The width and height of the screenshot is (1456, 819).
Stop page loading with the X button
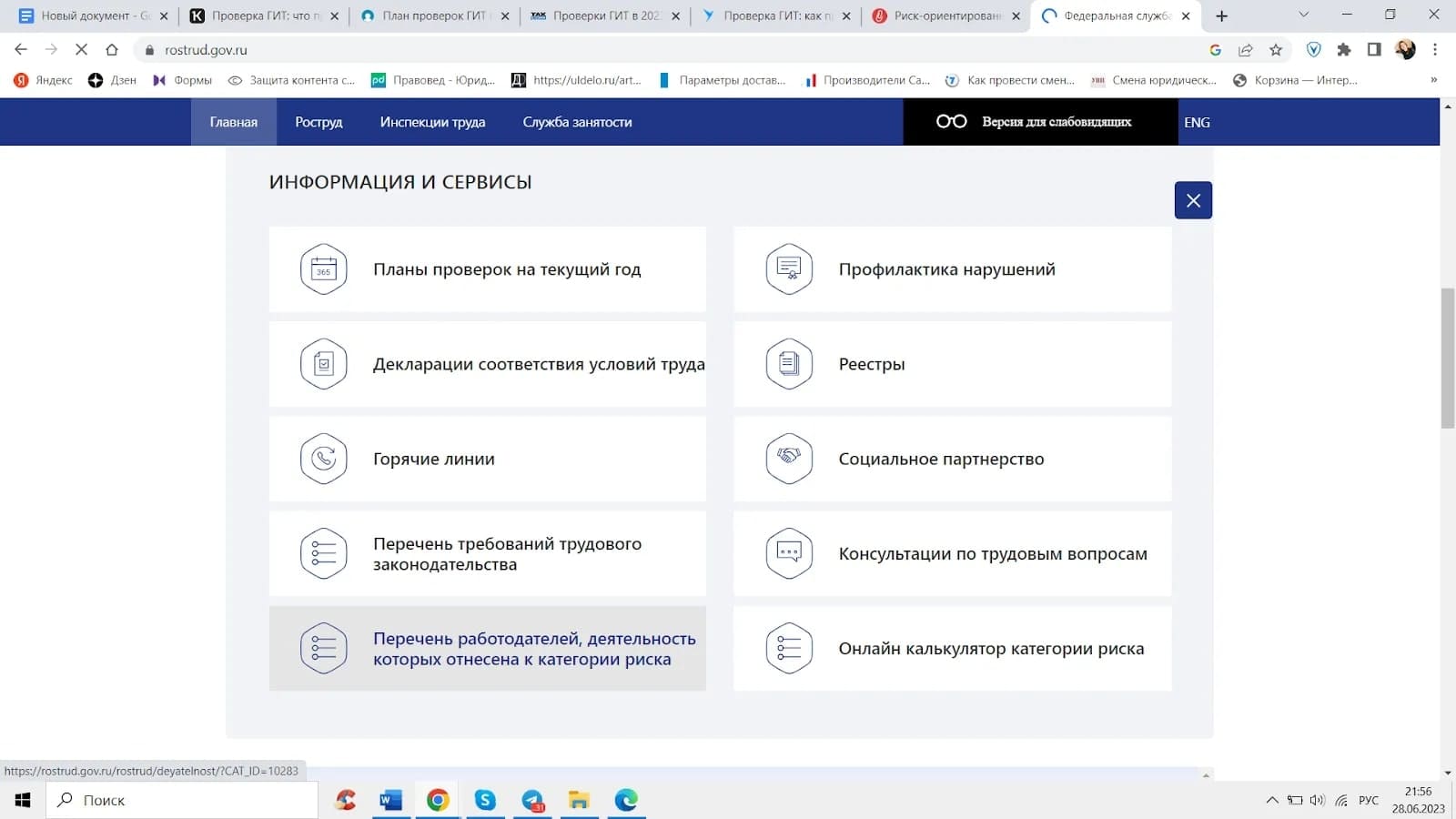[x=81, y=50]
